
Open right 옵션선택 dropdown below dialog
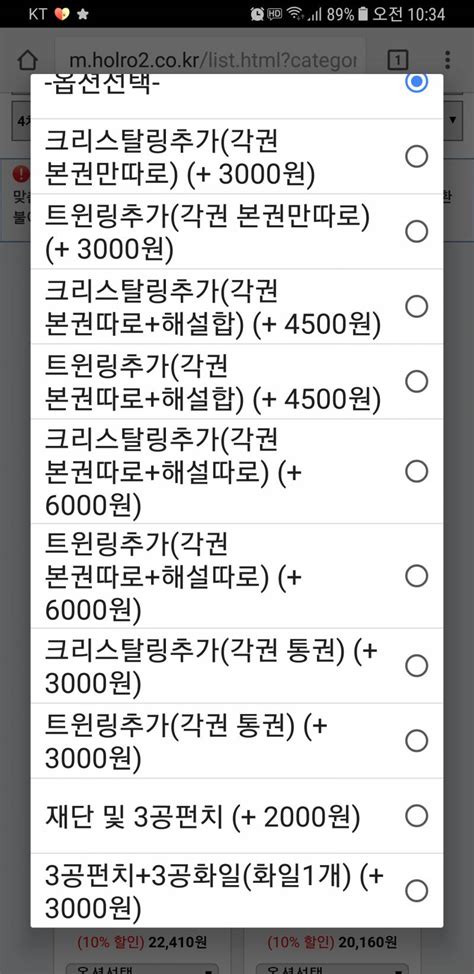[x=332, y=969]
